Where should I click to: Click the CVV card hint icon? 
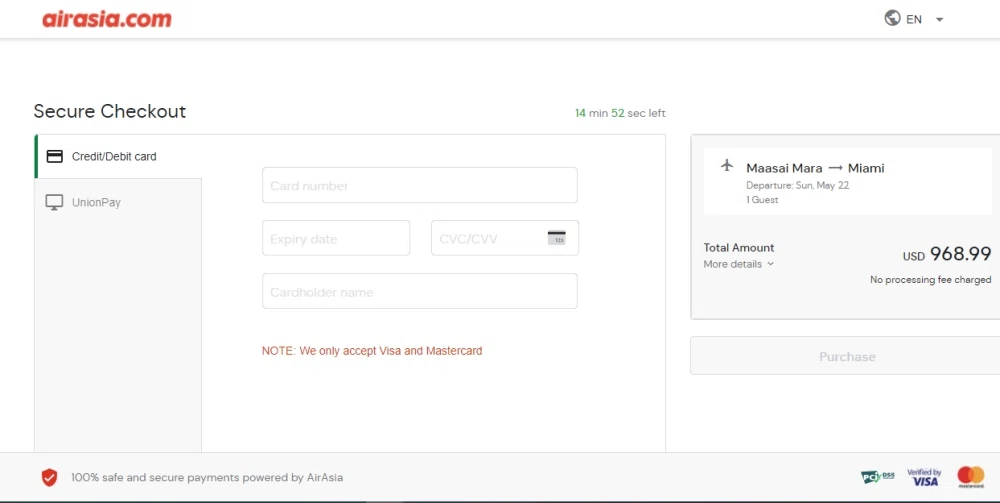pos(557,238)
